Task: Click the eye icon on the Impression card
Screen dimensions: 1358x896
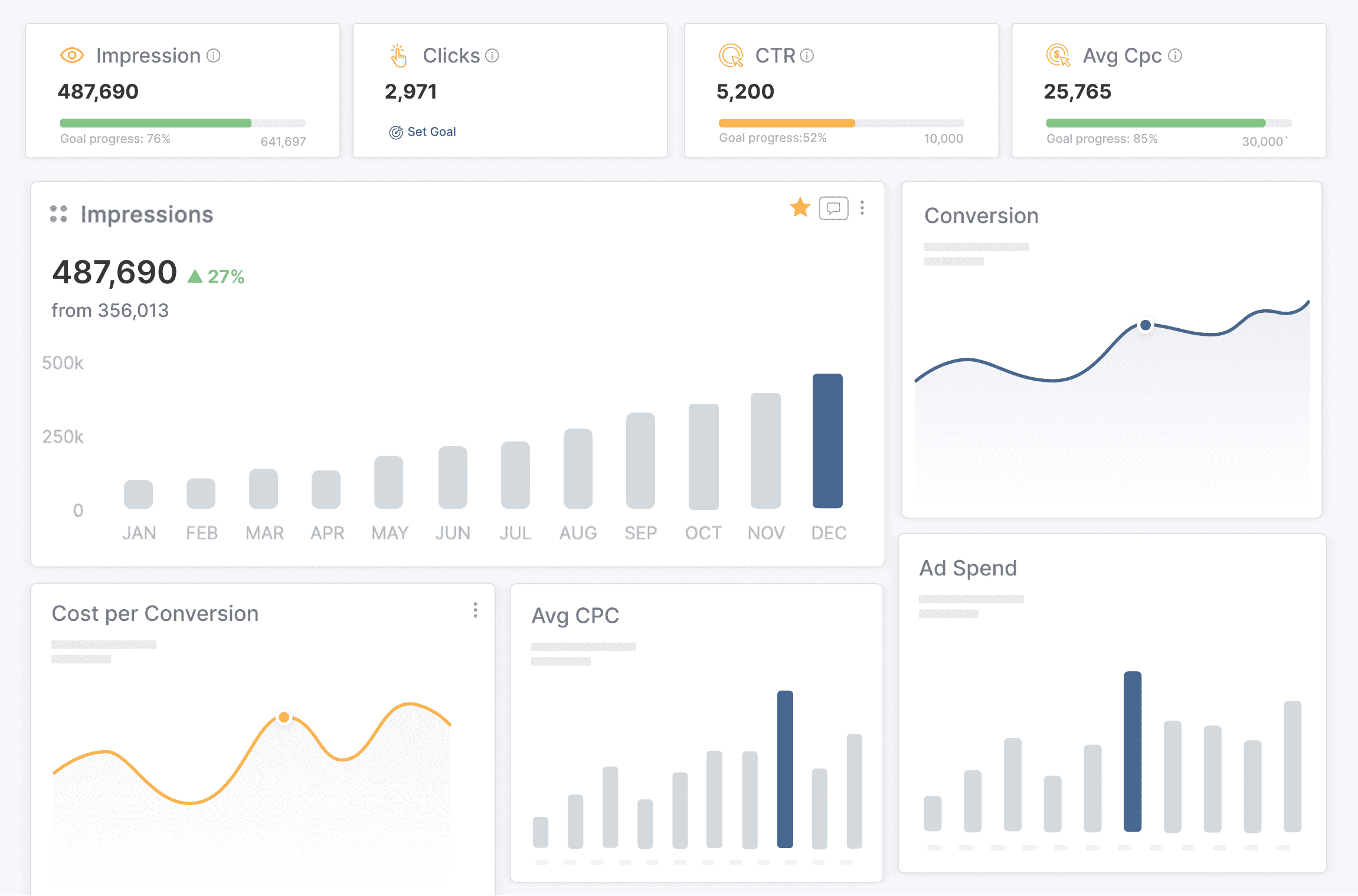Action: pos(71,55)
